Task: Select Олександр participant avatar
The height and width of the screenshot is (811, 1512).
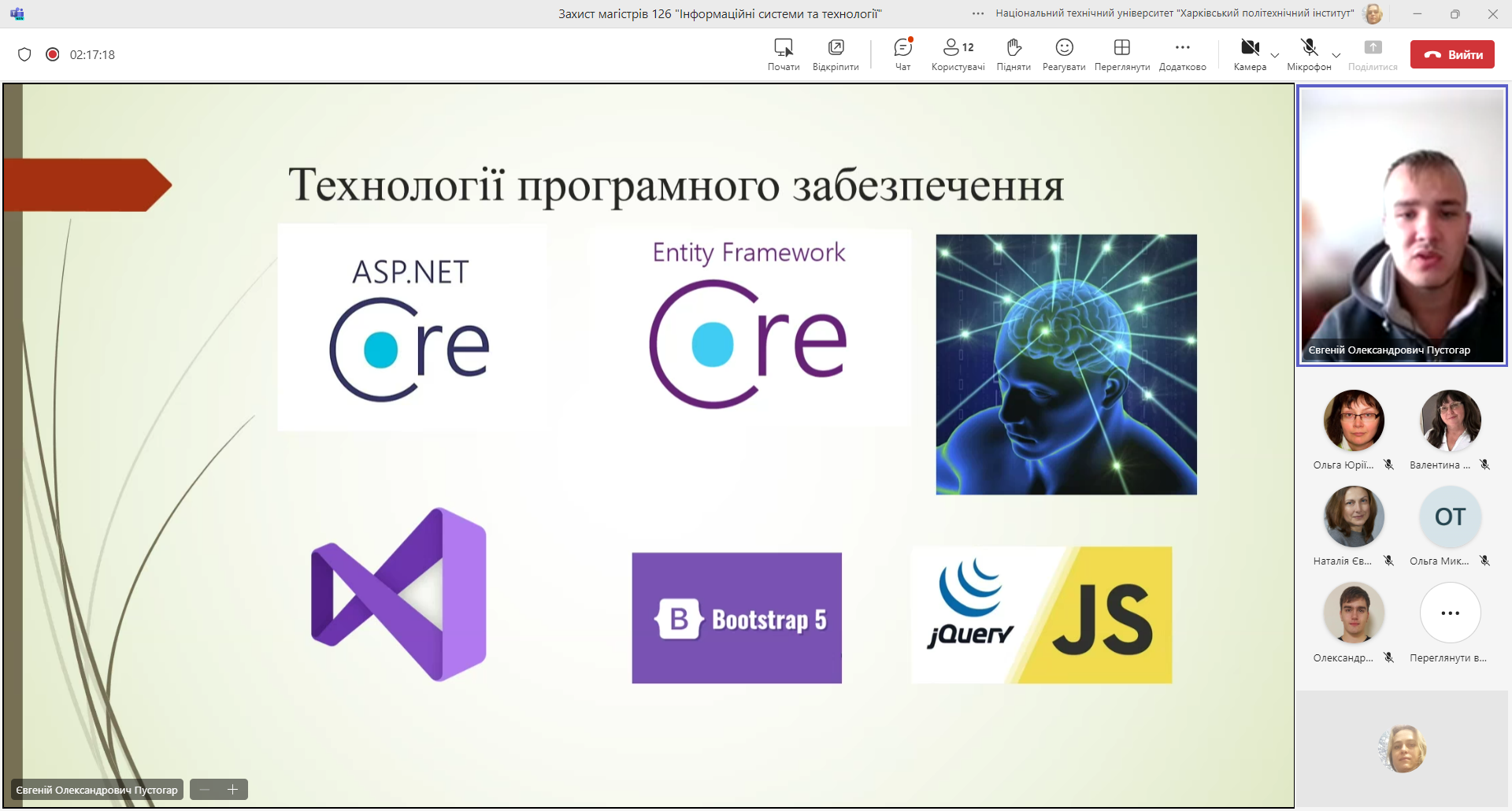Action: [1354, 613]
